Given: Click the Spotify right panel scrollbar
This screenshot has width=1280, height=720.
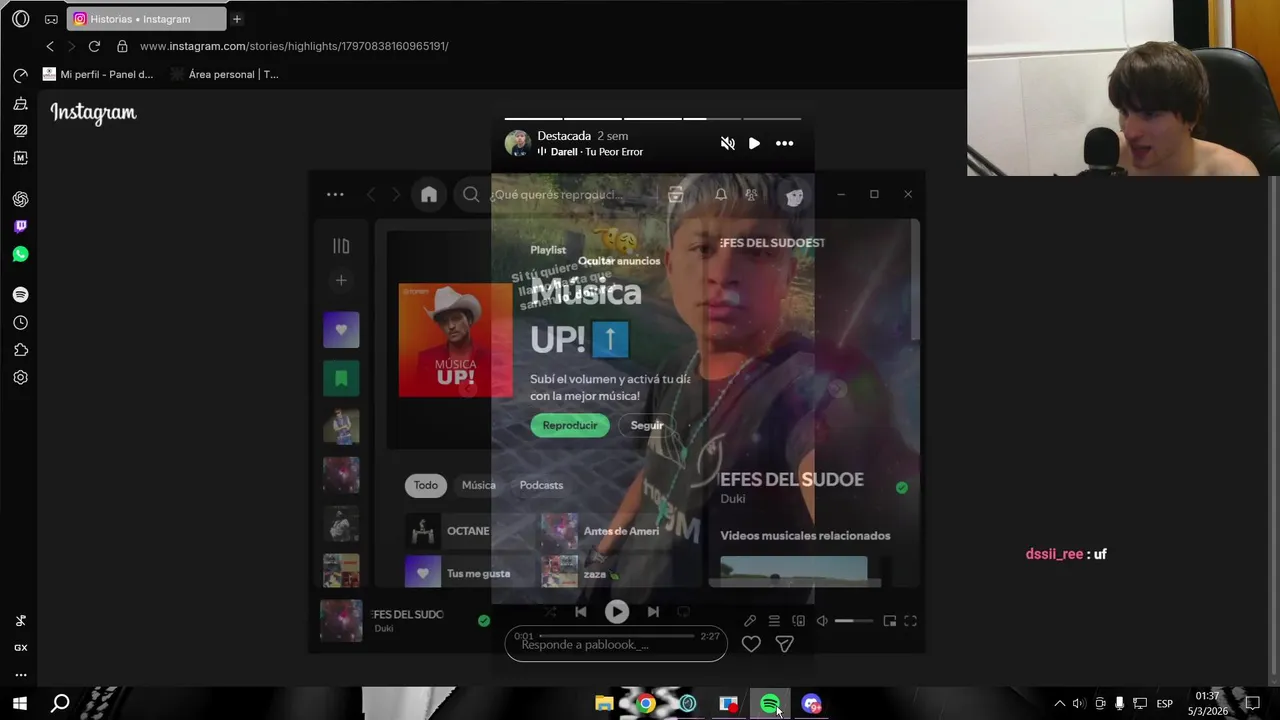Looking at the screenshot, I should point(915,280).
